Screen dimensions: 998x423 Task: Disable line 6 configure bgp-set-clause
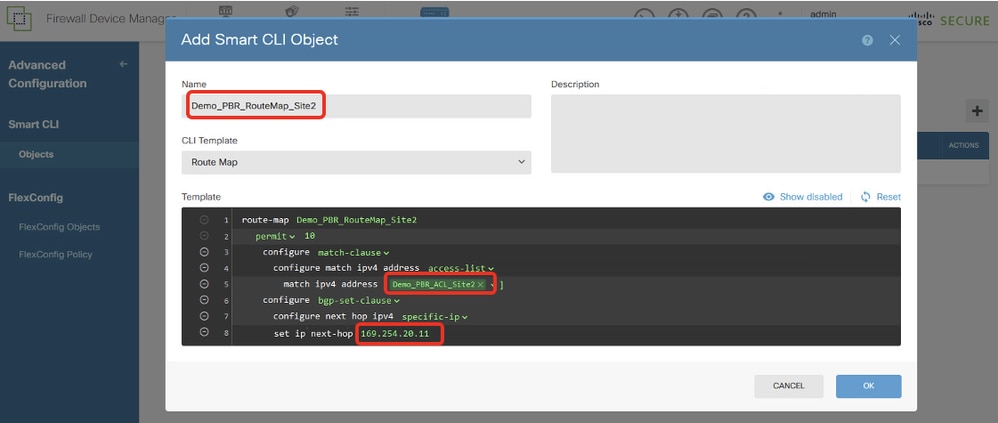click(x=204, y=300)
